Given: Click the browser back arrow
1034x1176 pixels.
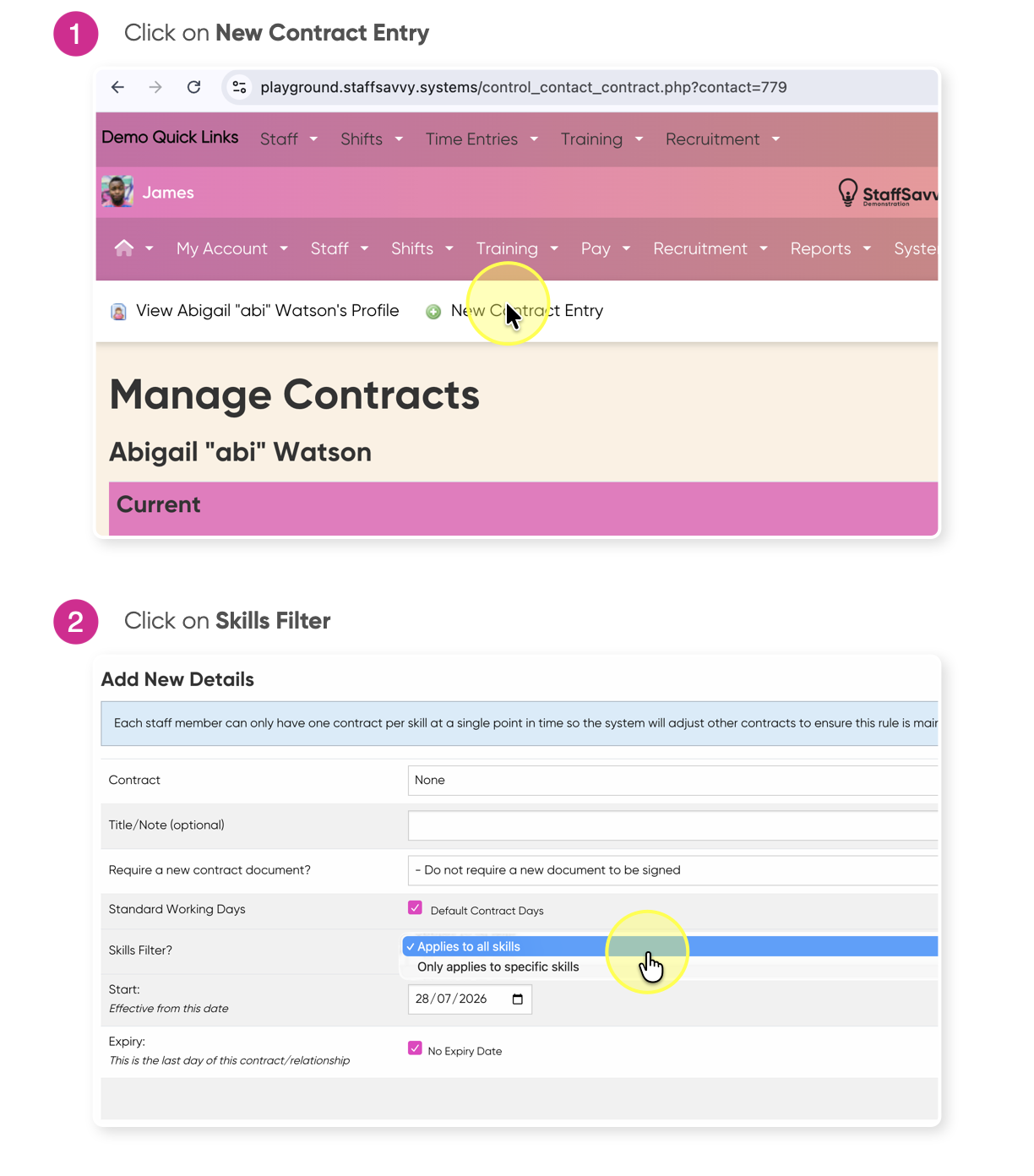Looking at the screenshot, I should click(x=117, y=87).
